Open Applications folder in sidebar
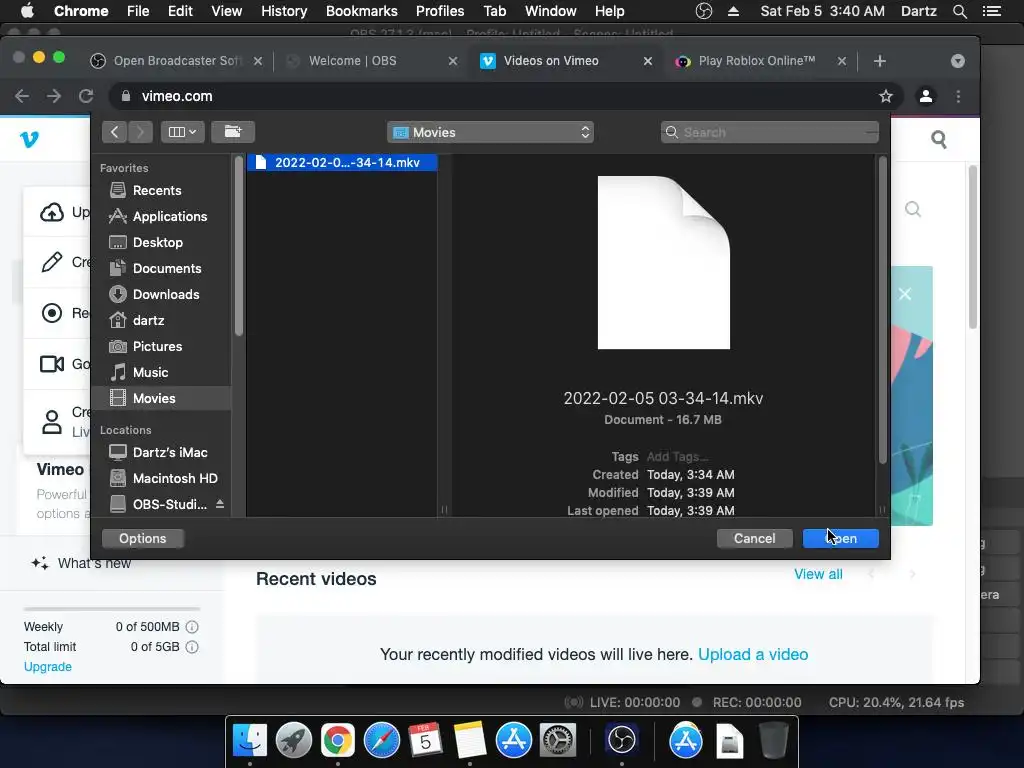The image size is (1024, 768). [x=169, y=216]
